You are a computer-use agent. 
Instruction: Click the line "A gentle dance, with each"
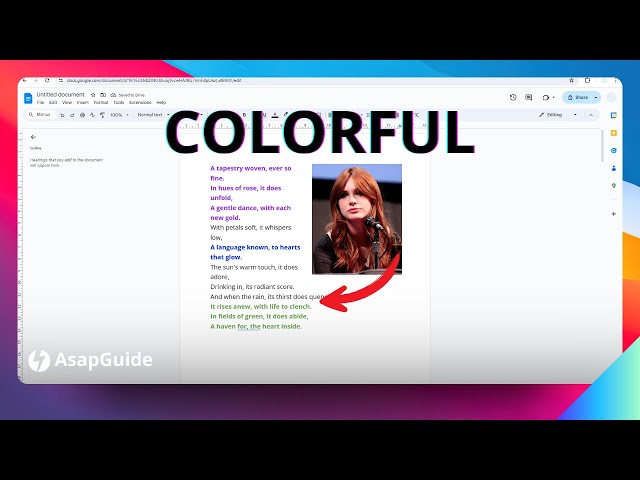coord(251,208)
